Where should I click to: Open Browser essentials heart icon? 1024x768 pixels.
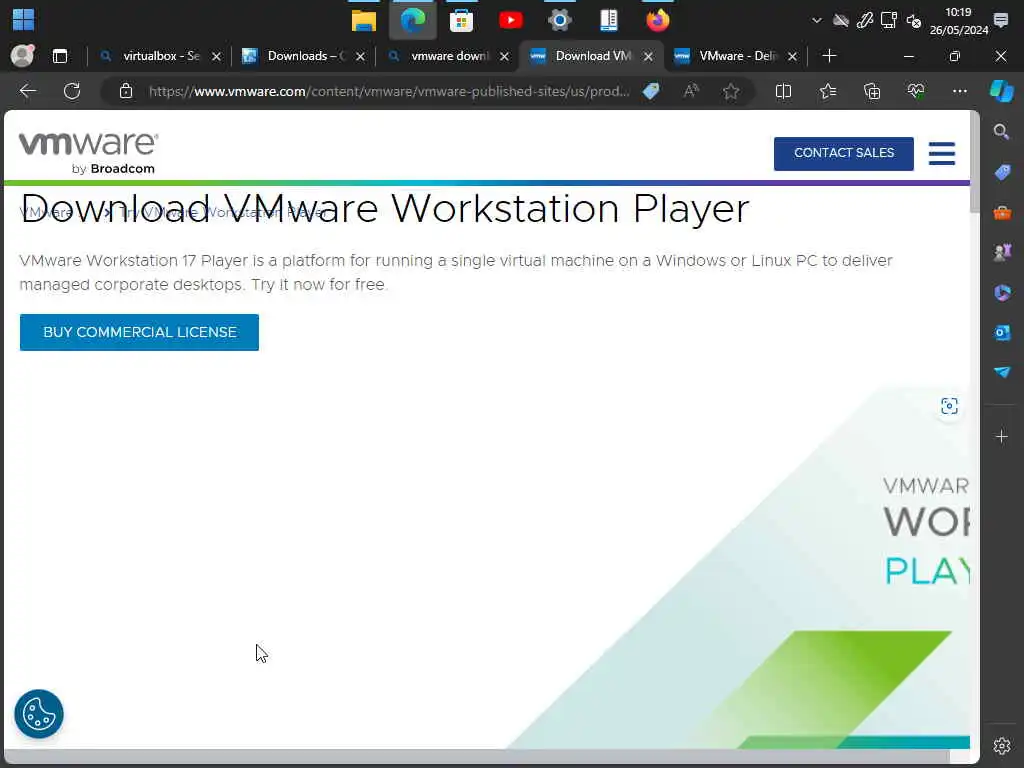(x=916, y=91)
